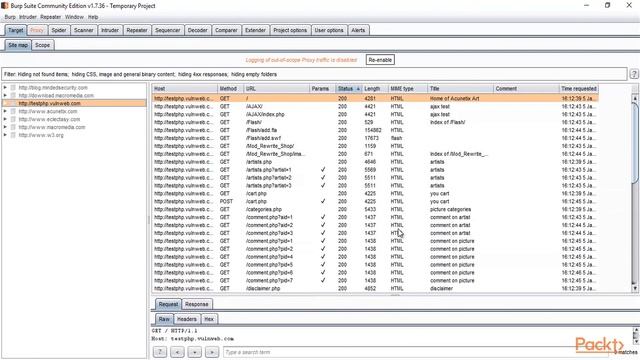
Task: Select the Site map sub-tab
Action: pos(18,45)
